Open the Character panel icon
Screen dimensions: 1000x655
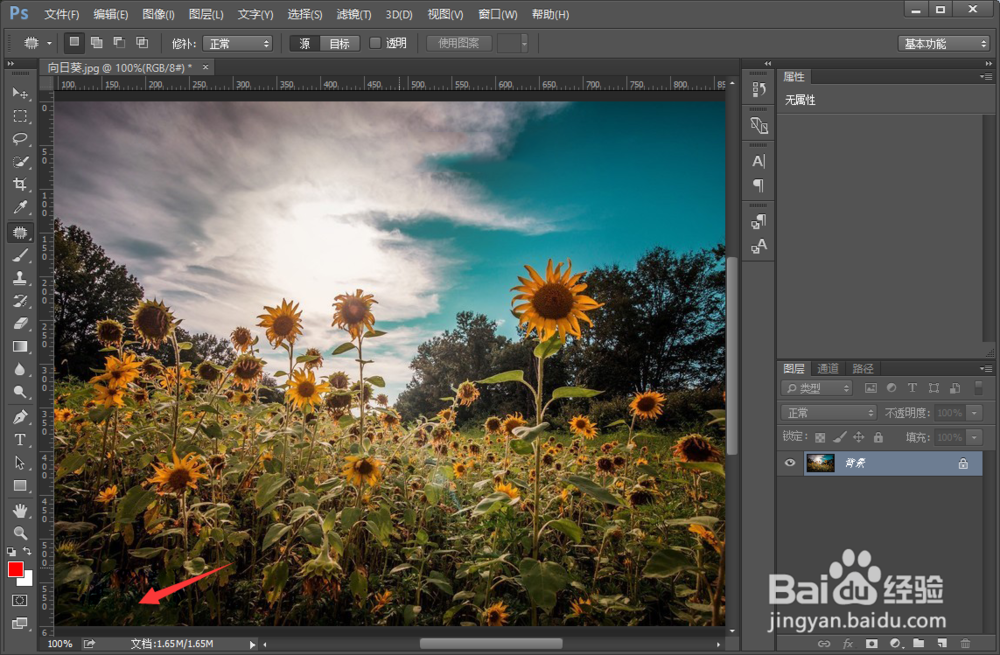tap(759, 161)
